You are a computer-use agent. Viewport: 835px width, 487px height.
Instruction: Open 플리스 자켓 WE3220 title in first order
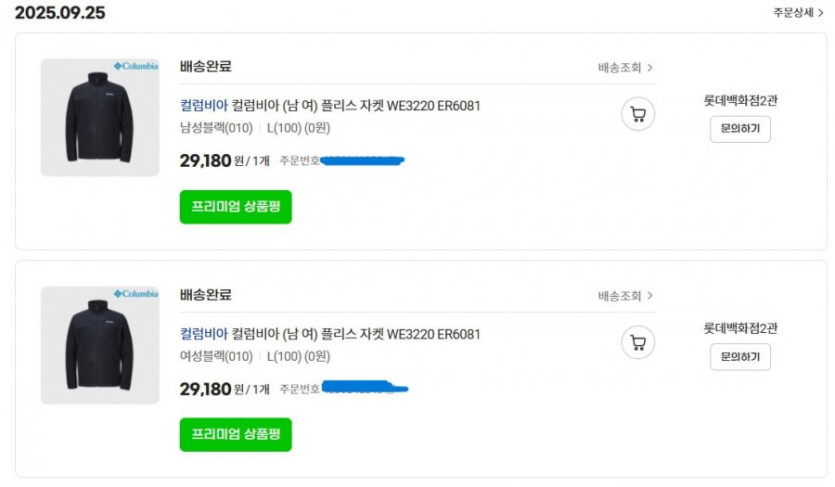tap(357, 106)
